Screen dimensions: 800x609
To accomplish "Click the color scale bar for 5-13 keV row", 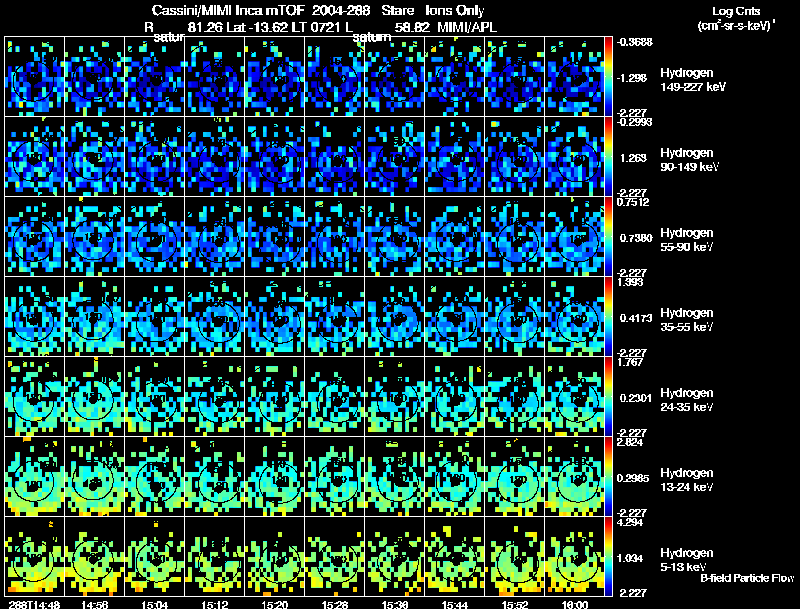I will pyautogui.click(x=608, y=557).
